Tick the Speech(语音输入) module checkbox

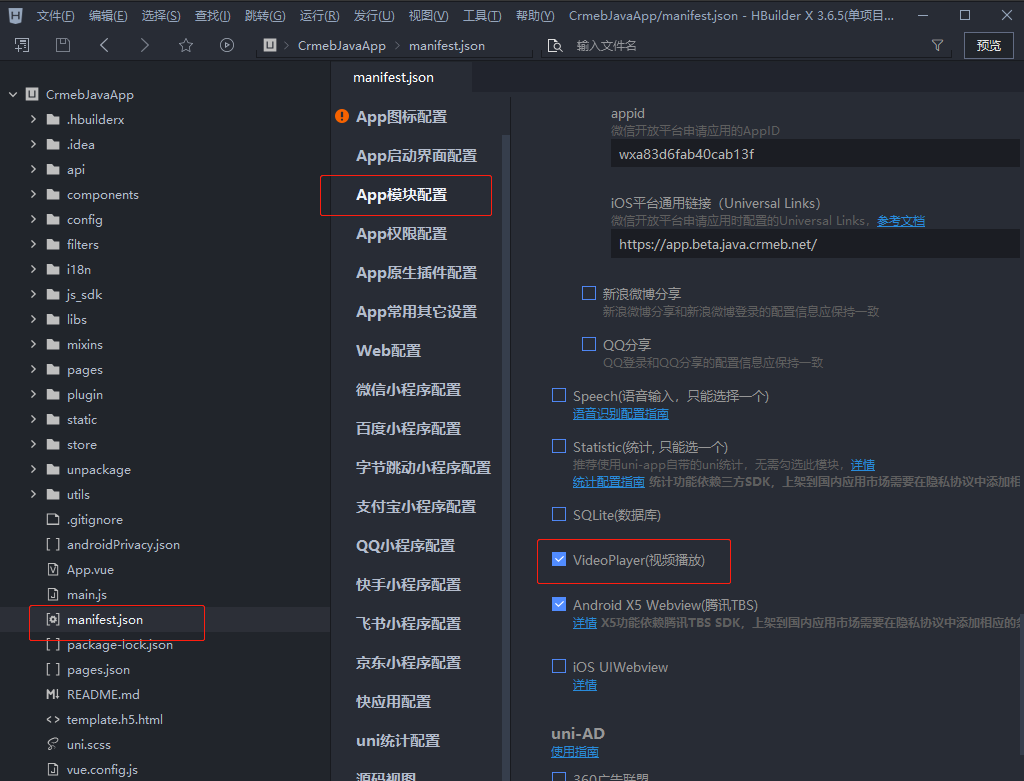[x=559, y=395]
